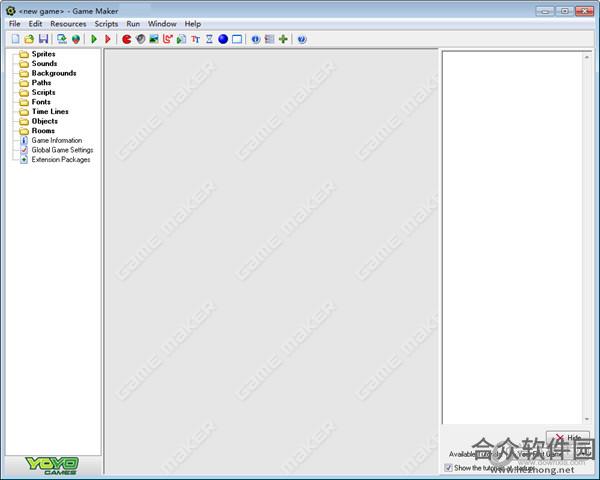Image resolution: width=600 pixels, height=480 pixels.
Task: Open the Window menu
Action: [x=162, y=24]
